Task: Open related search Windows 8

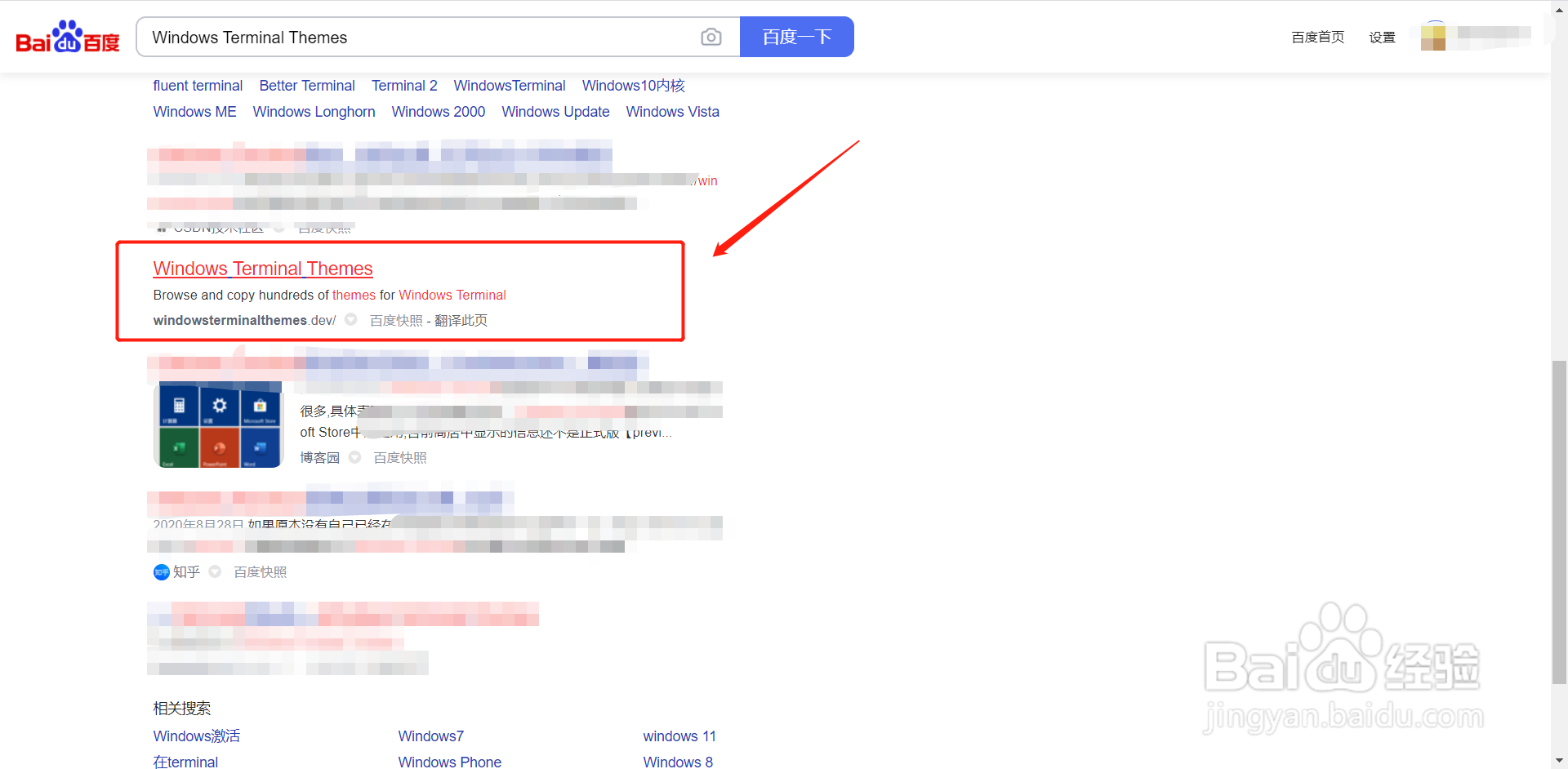Action: [x=678, y=762]
